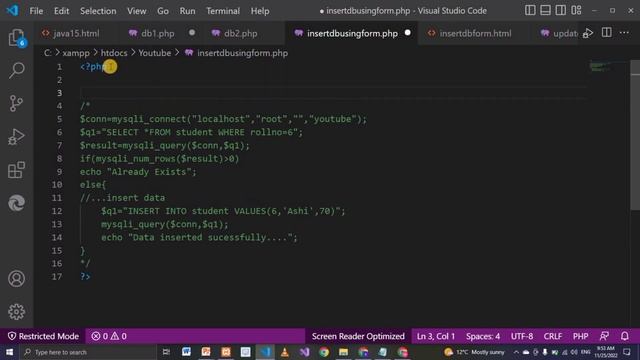Open the Run menu
640x360 pixels.
tap(187, 11)
